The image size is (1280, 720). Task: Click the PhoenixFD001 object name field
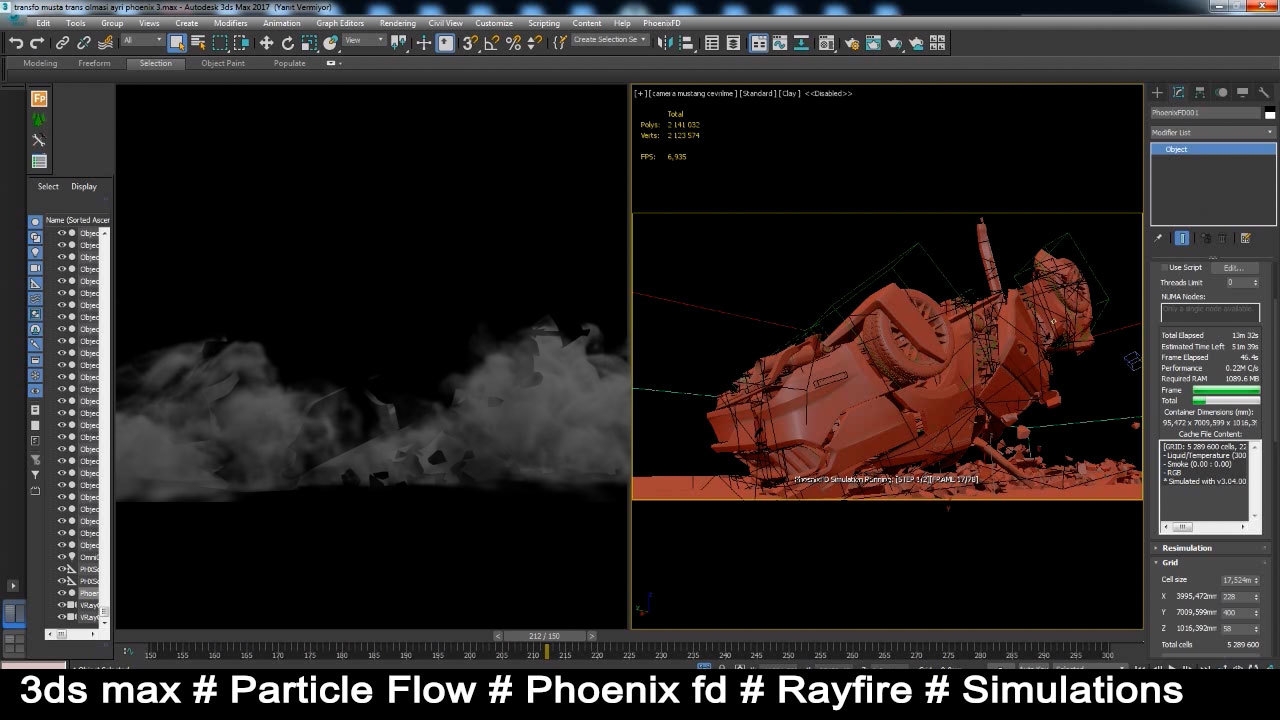pos(1206,113)
